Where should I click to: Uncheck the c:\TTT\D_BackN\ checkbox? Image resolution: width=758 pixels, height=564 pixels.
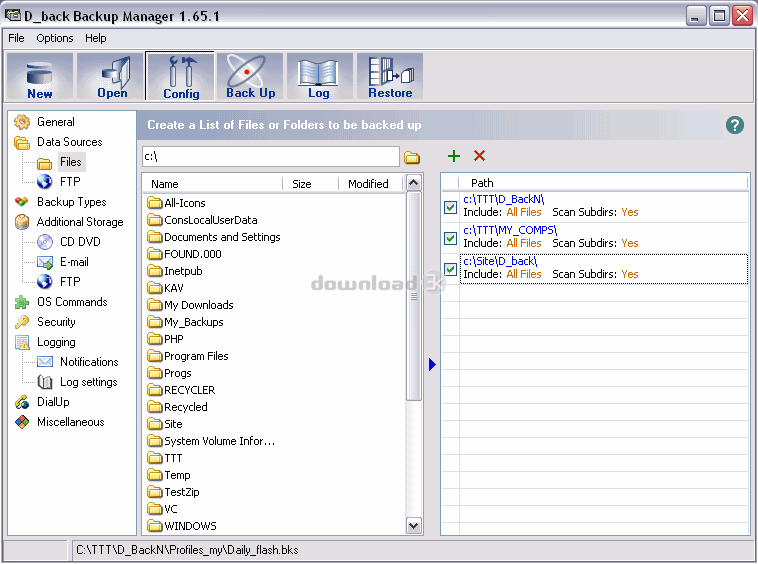pyautogui.click(x=451, y=207)
